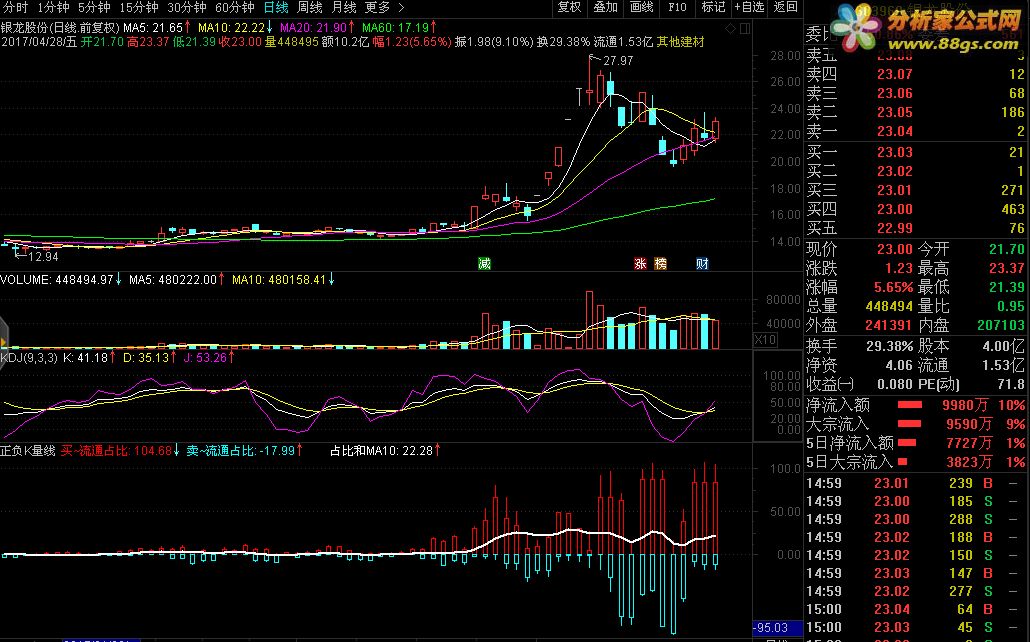Click the 总量 value 448494
Viewport: 1030px width, 642px height.
(x=889, y=307)
